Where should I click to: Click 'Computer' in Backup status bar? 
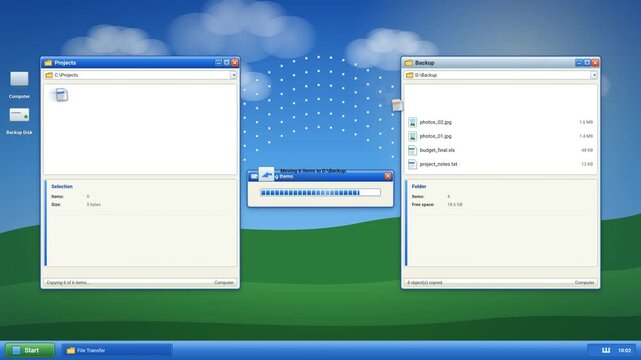585,282
